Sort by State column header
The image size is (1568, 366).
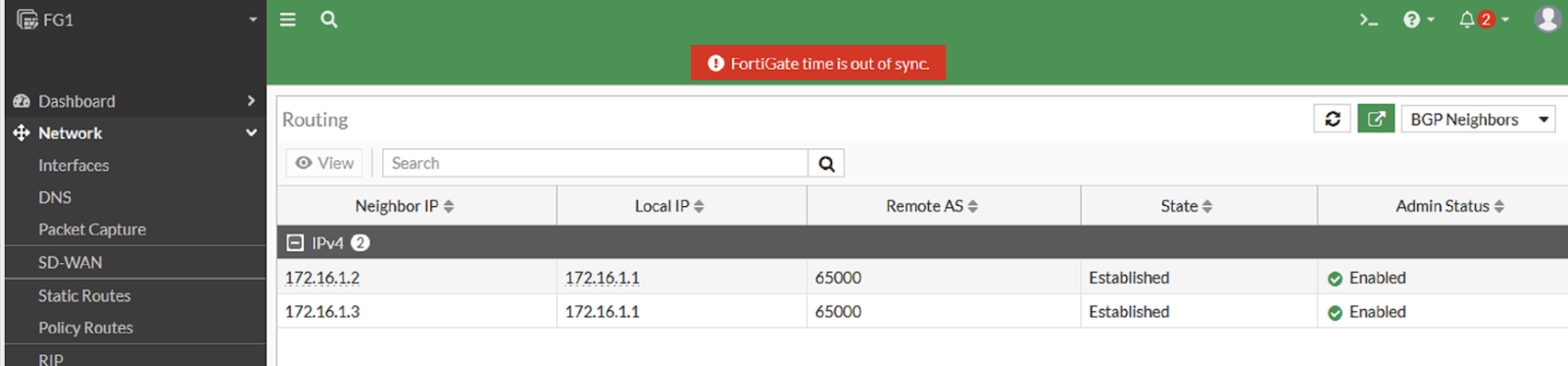[x=1187, y=206]
